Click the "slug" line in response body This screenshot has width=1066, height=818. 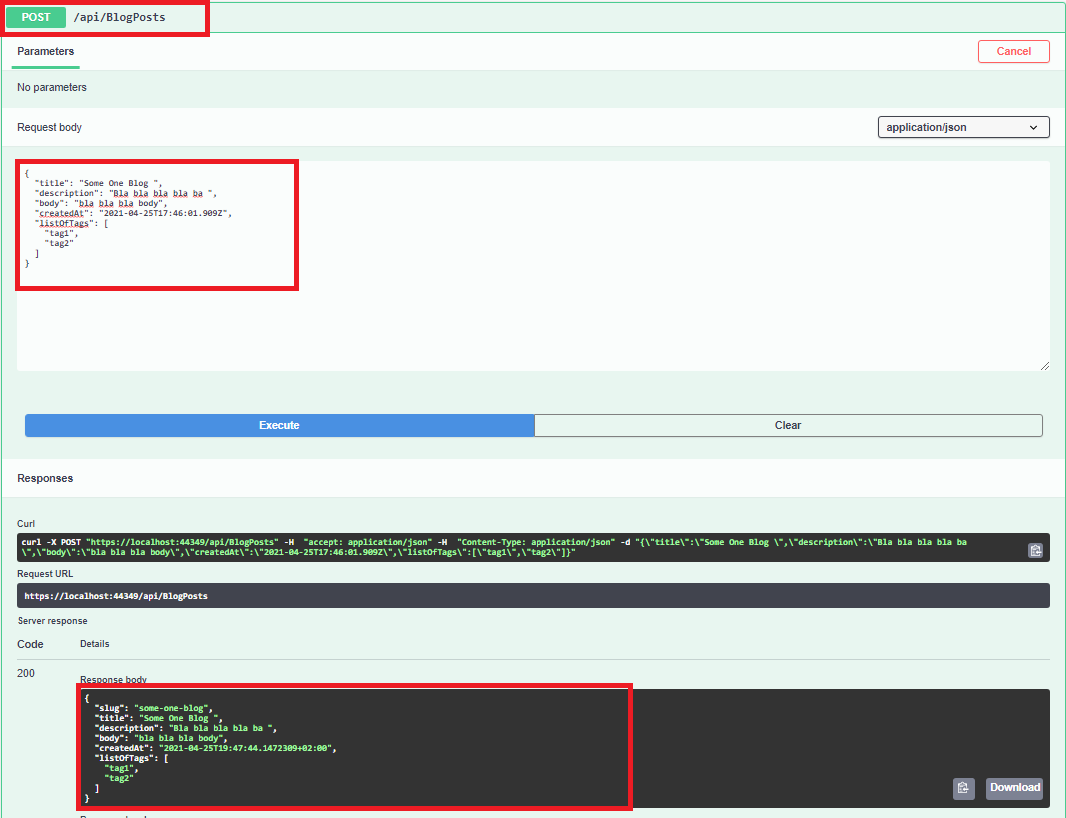154,708
